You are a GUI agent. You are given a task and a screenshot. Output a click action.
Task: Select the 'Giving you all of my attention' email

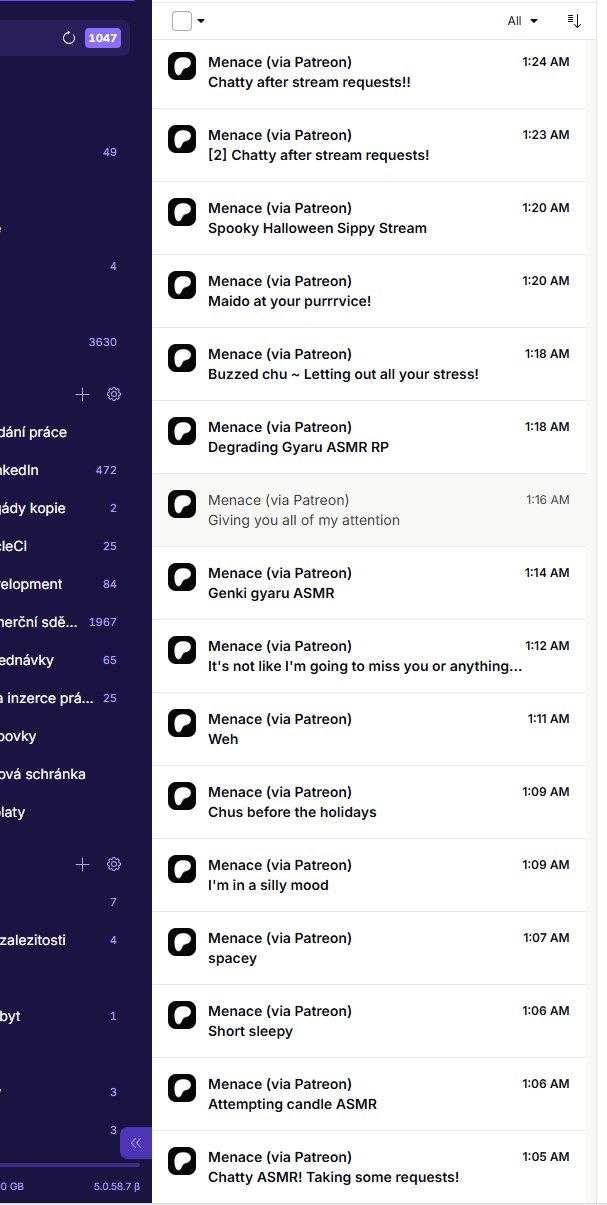[x=304, y=520]
